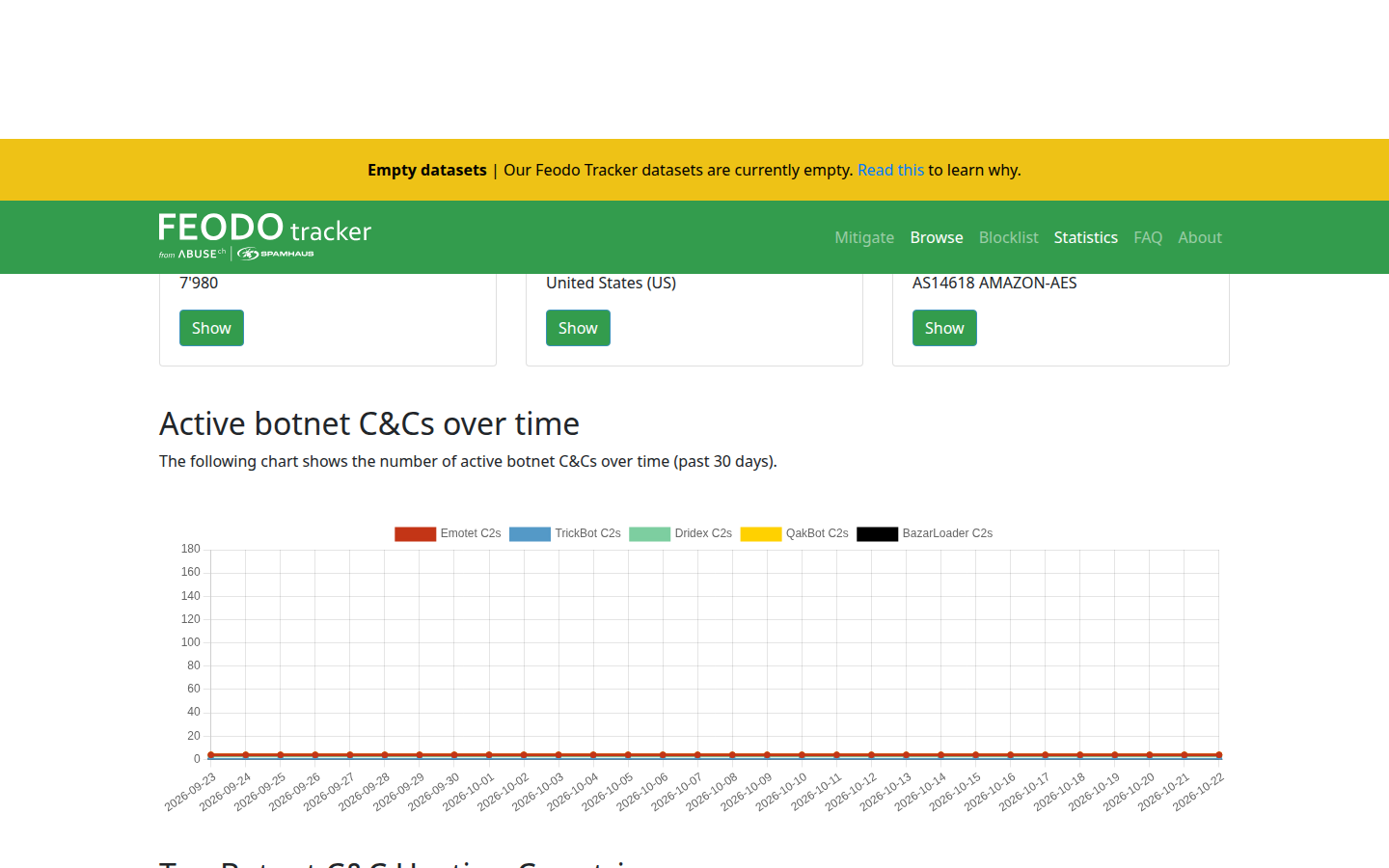This screenshot has height=868, width=1389.
Task: Open the About page
Action: pyautogui.click(x=1200, y=237)
